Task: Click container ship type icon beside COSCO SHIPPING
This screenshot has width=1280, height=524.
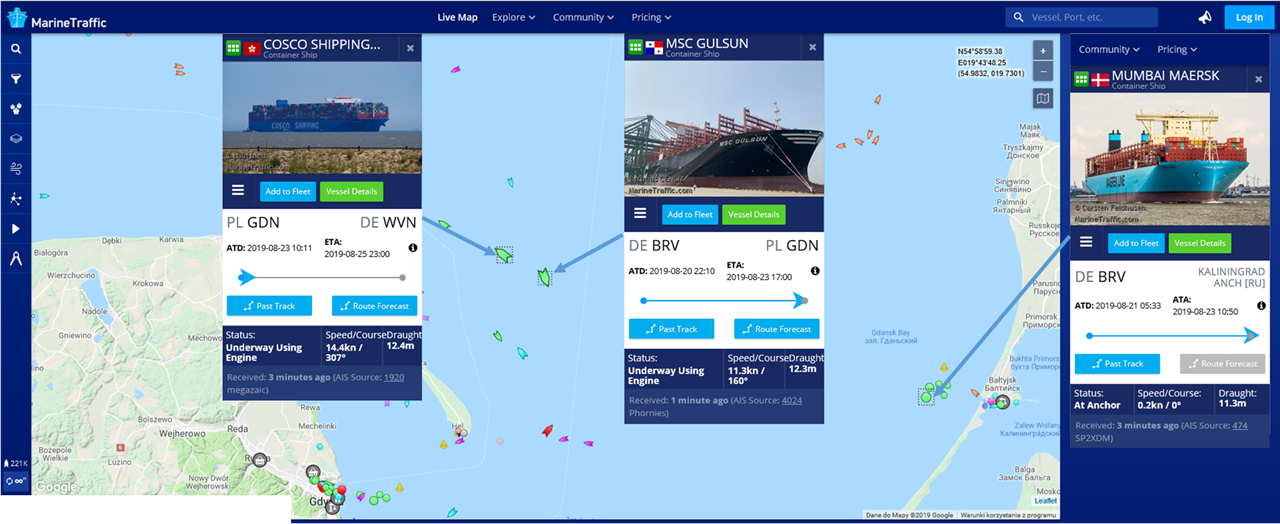Action: [x=234, y=47]
